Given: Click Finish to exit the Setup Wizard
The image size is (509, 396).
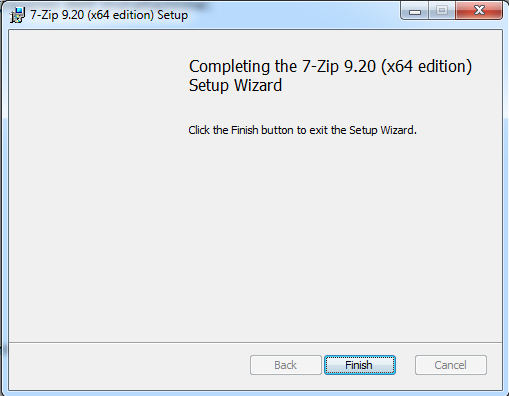Looking at the screenshot, I should [360, 365].
